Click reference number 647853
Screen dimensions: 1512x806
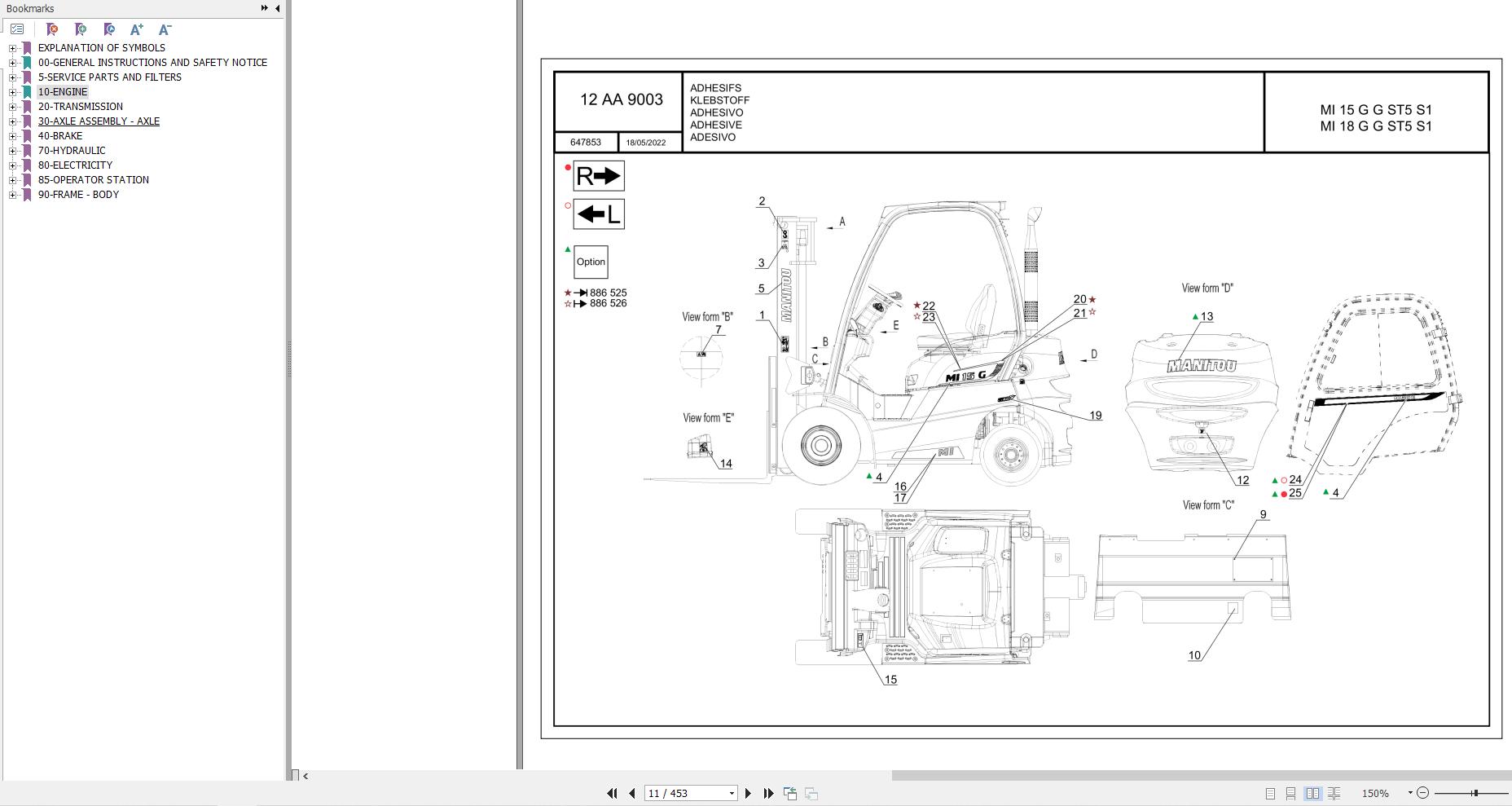pyautogui.click(x=586, y=142)
